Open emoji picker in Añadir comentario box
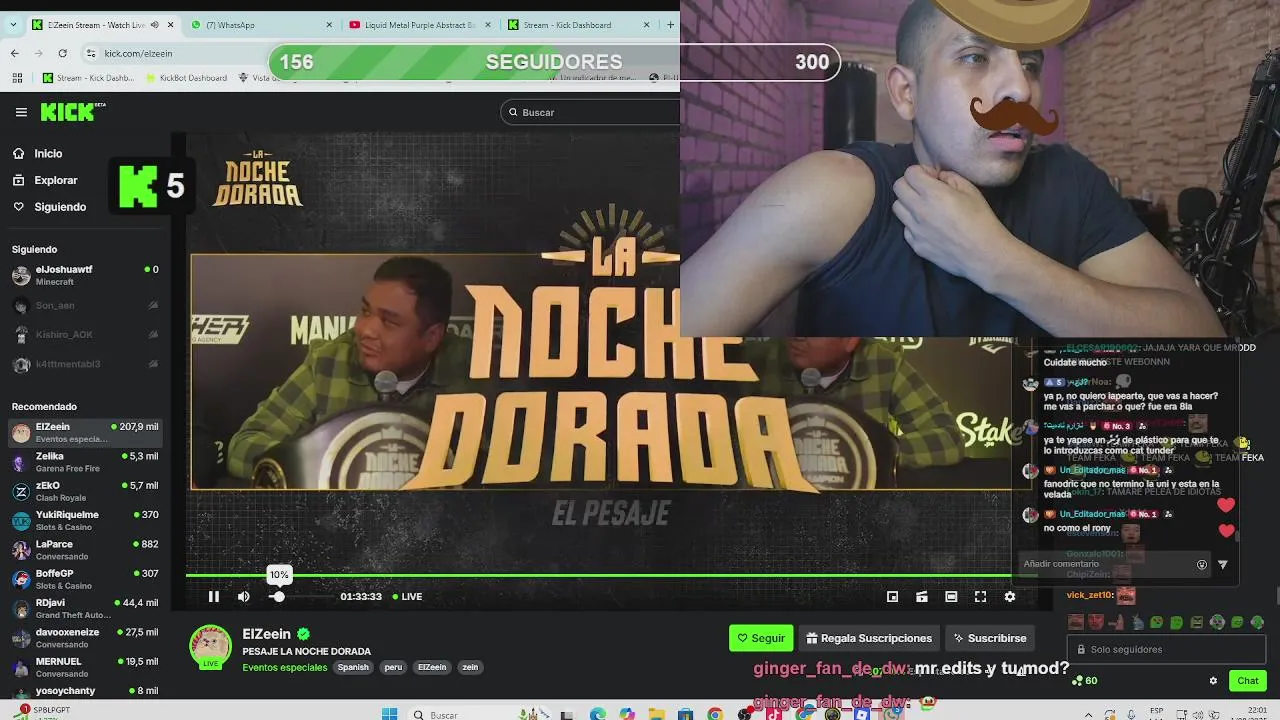Viewport: 1280px width, 720px height. 1202,564
